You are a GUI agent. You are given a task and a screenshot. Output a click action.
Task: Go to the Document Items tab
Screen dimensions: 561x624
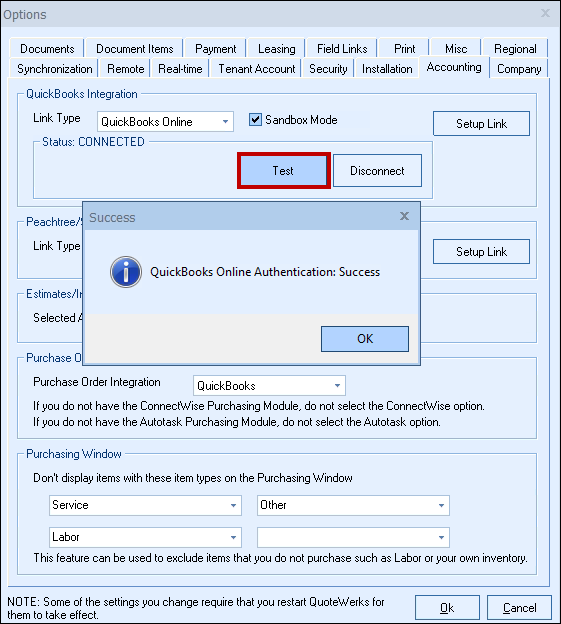pyautogui.click(x=134, y=49)
